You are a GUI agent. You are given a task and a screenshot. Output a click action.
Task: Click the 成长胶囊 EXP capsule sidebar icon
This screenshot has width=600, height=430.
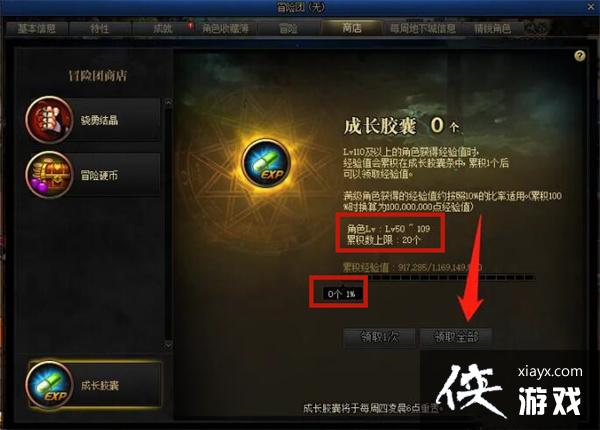[49, 384]
